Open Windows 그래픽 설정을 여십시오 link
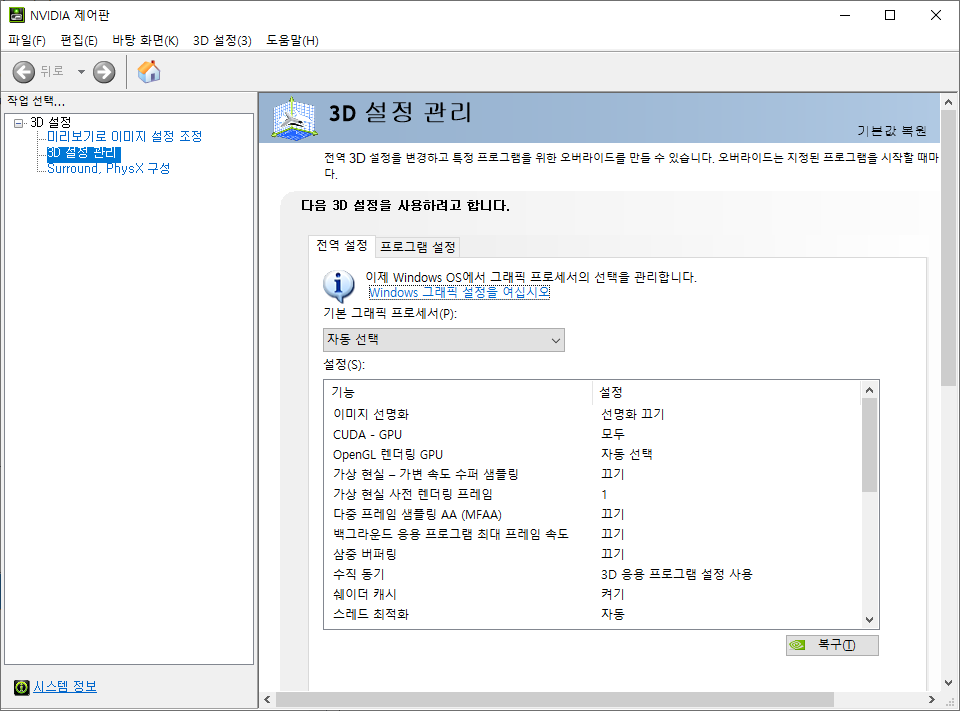This screenshot has width=960, height=711. tap(459, 293)
